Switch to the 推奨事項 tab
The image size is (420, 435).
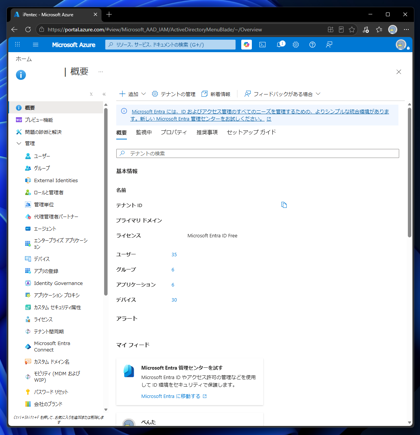tap(207, 132)
